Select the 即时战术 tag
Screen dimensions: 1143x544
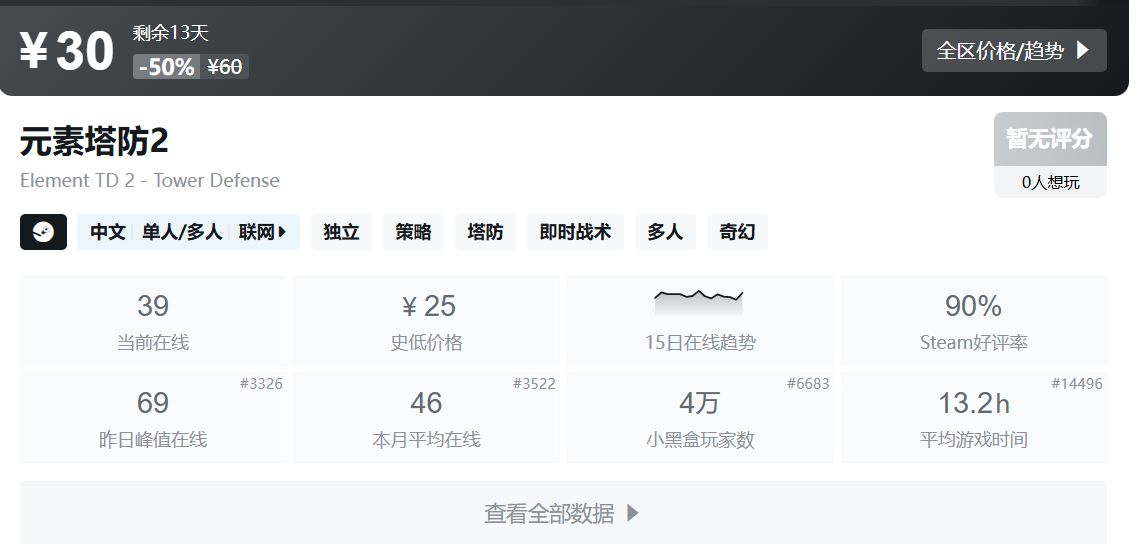575,232
